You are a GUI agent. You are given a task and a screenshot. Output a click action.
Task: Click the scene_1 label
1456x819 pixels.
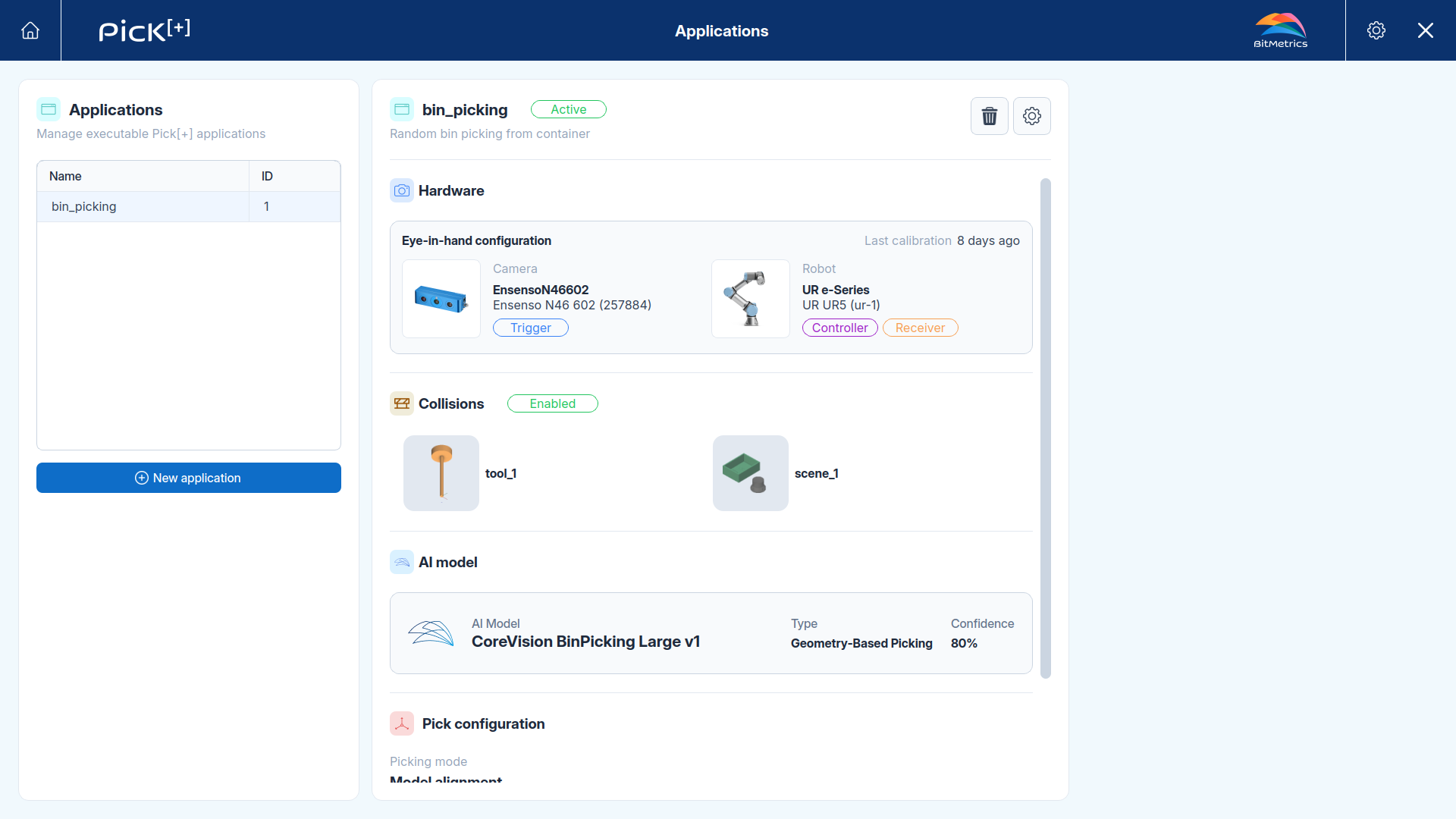pos(817,473)
